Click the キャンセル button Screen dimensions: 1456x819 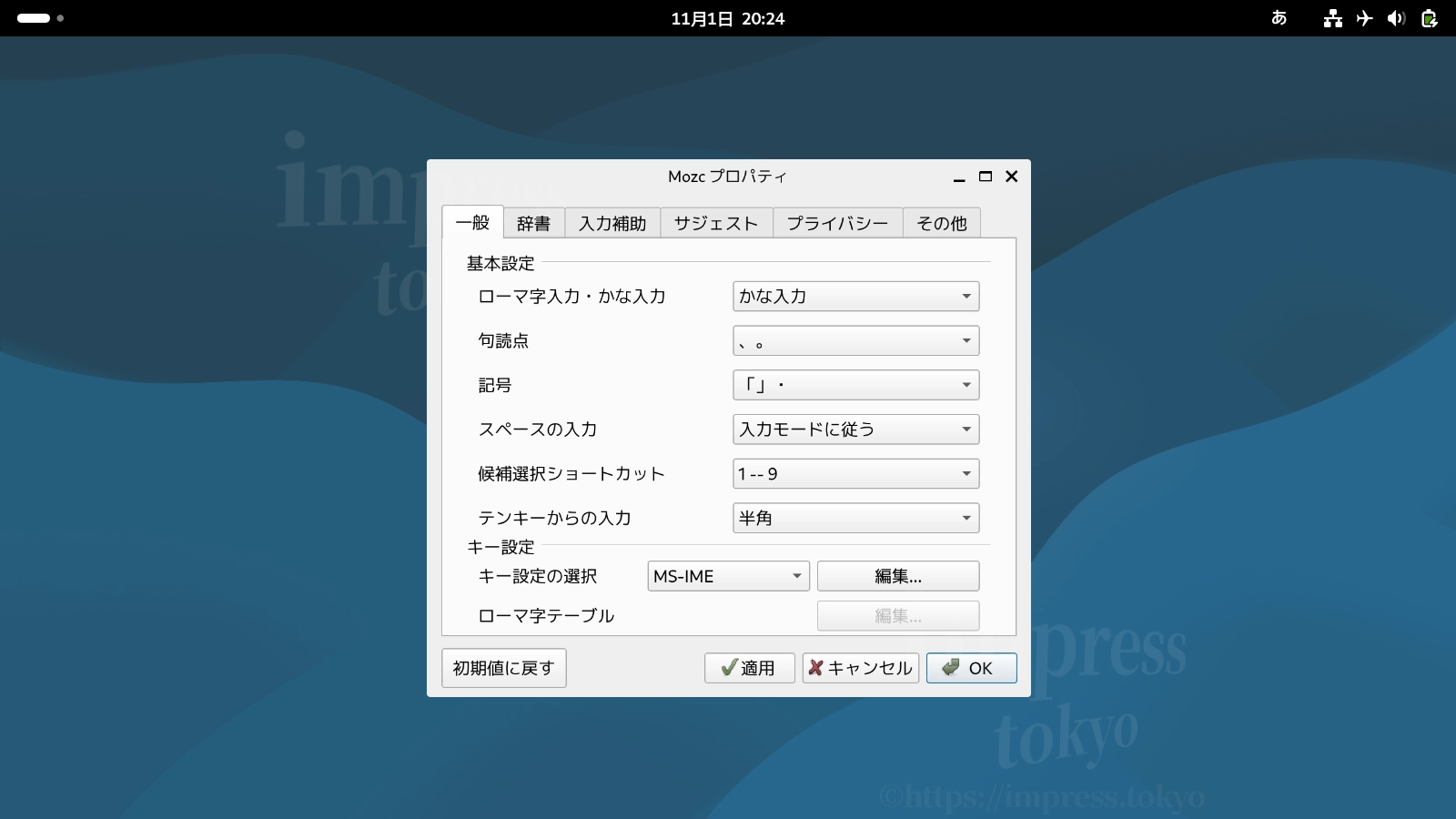pos(861,668)
